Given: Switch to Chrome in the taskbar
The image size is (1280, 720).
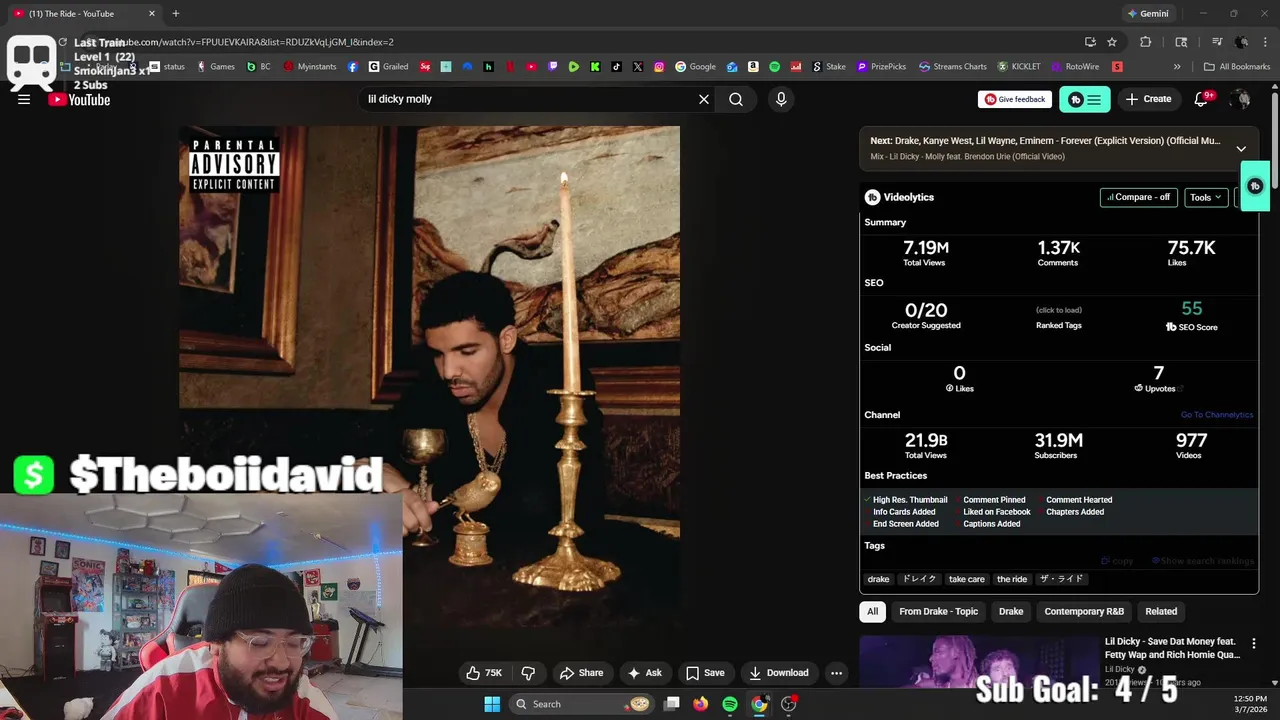Looking at the screenshot, I should pos(759,704).
